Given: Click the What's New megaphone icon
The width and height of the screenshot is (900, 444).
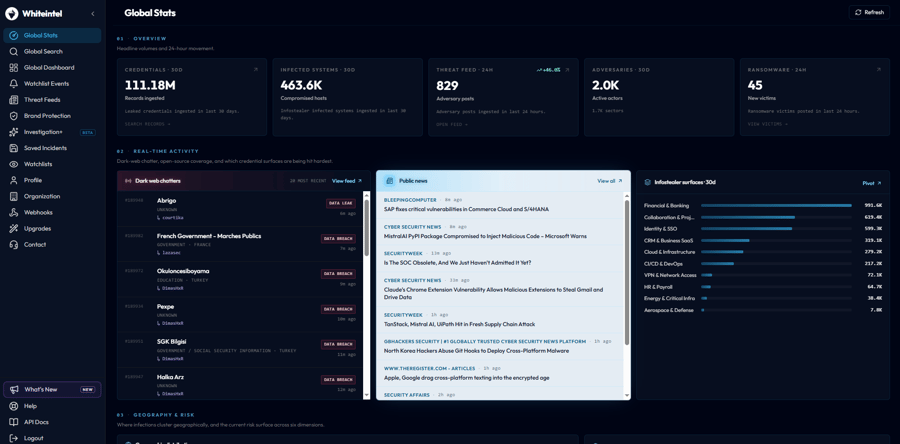Looking at the screenshot, I should 14,390.
